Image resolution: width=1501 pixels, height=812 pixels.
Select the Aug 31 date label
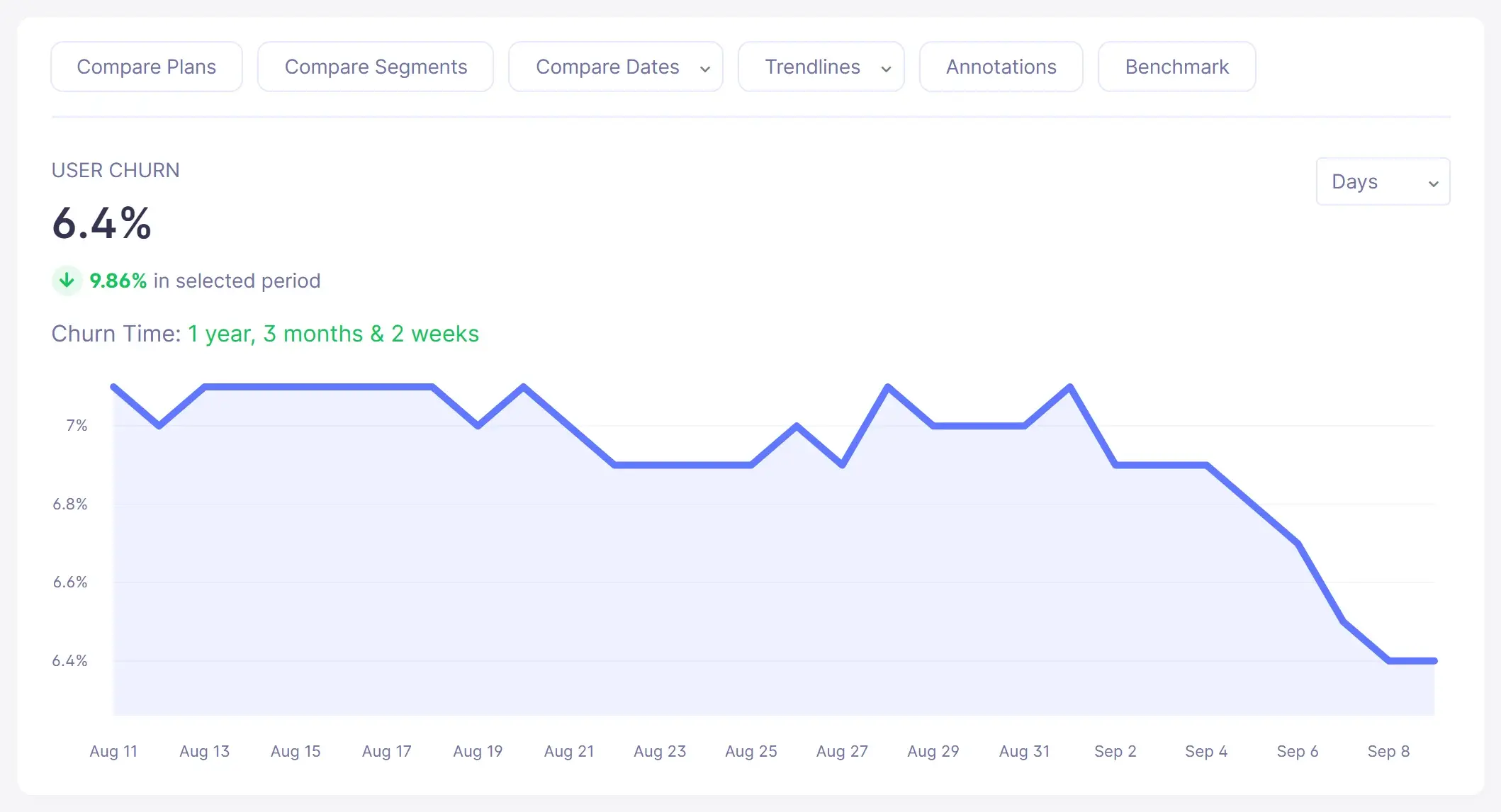coord(1024,751)
